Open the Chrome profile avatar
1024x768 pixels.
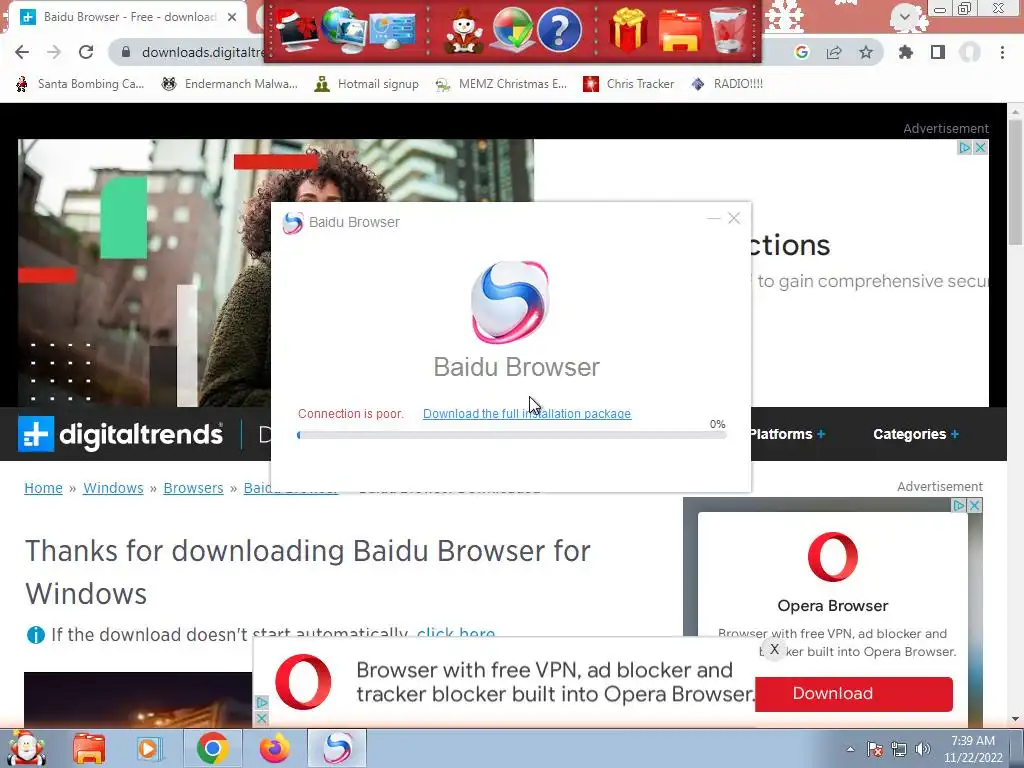[x=970, y=52]
